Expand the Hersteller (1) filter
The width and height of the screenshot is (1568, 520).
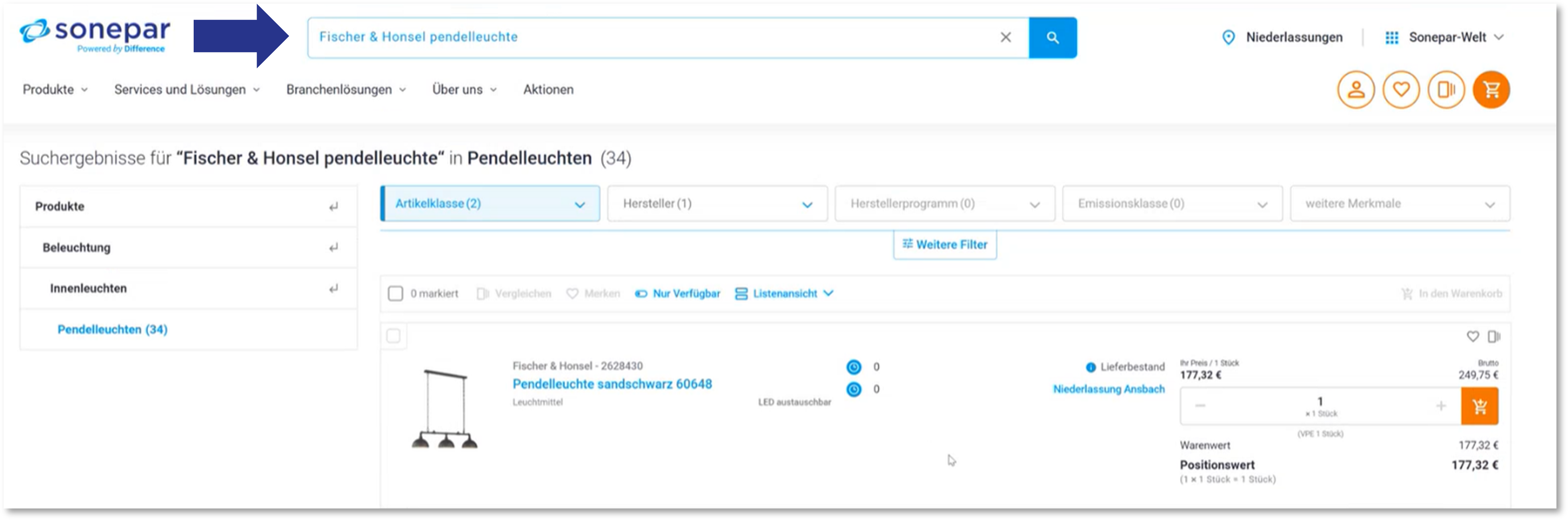pyautogui.click(x=718, y=204)
